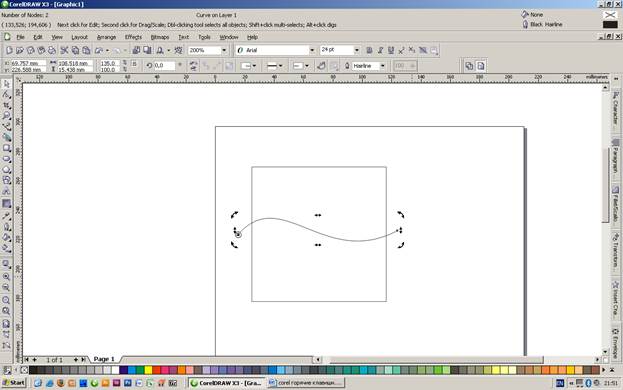Open the Effects menu
Screen dimensions: 623x390
[x=133, y=37]
